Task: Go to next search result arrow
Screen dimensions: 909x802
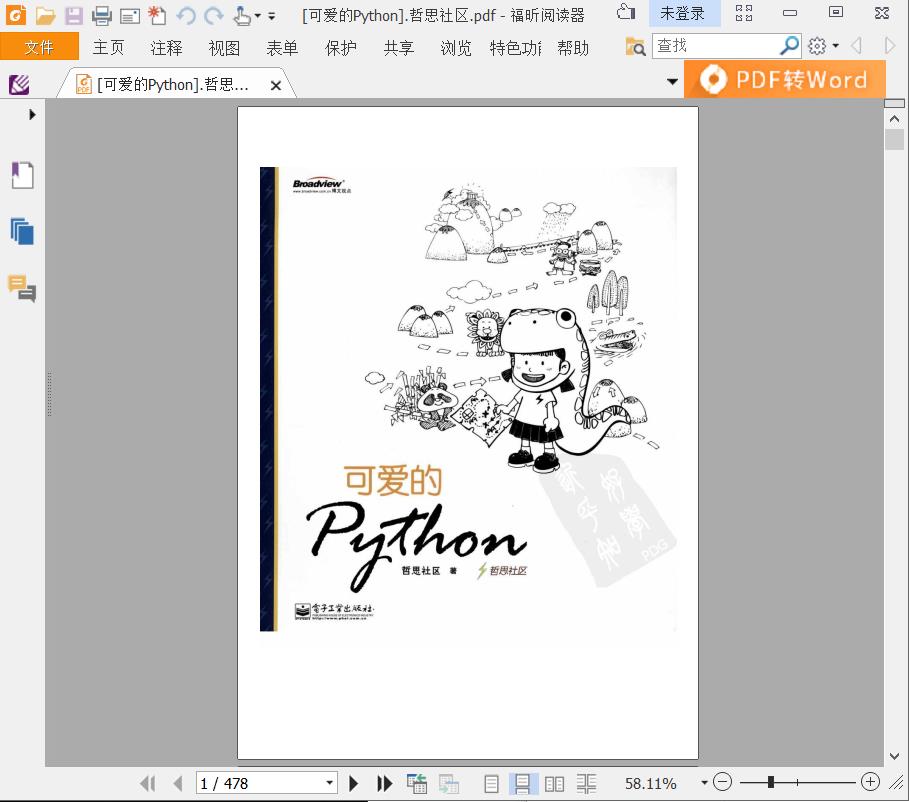Action: pyautogui.click(x=890, y=45)
